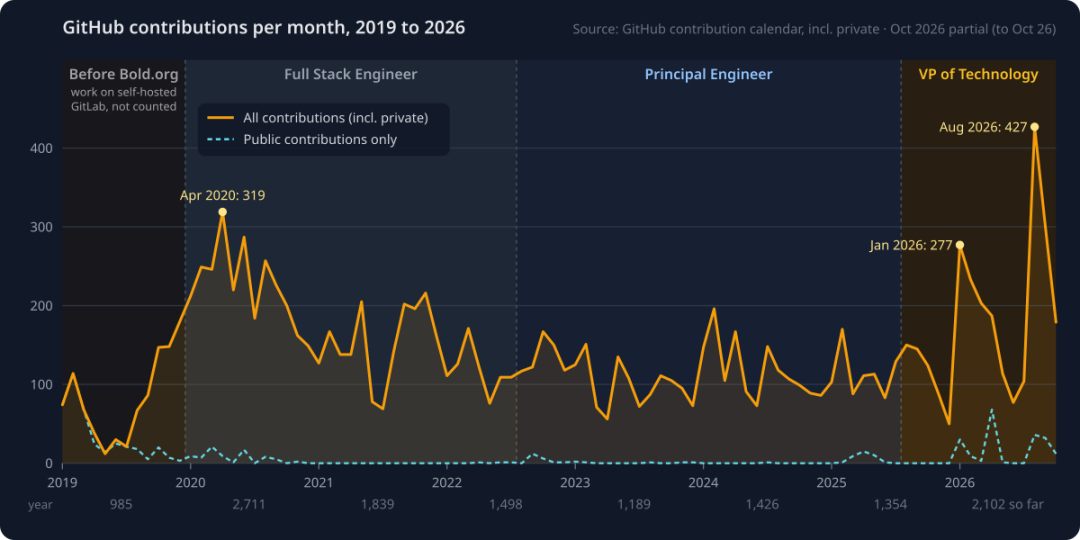Click the 2,102 so far yearly total
Screen dimensions: 1080x540
coord(1008,505)
